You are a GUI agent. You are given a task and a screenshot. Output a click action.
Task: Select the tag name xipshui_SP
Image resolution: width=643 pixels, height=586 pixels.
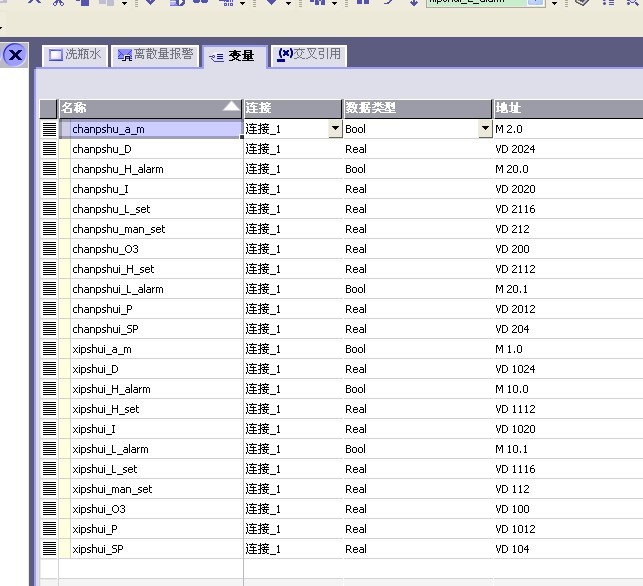pyautogui.click(x=98, y=549)
